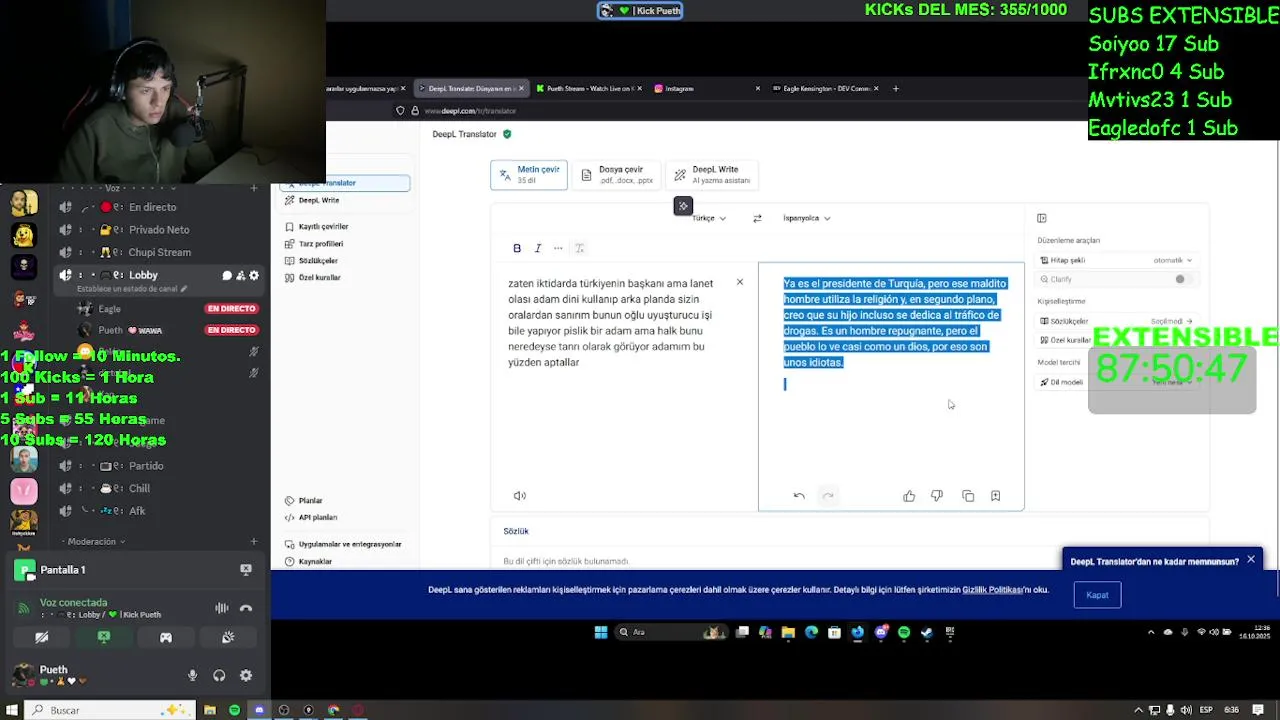Click the DeepL assistant sparkle button
This screenshot has width=1280, height=720.
point(683,207)
